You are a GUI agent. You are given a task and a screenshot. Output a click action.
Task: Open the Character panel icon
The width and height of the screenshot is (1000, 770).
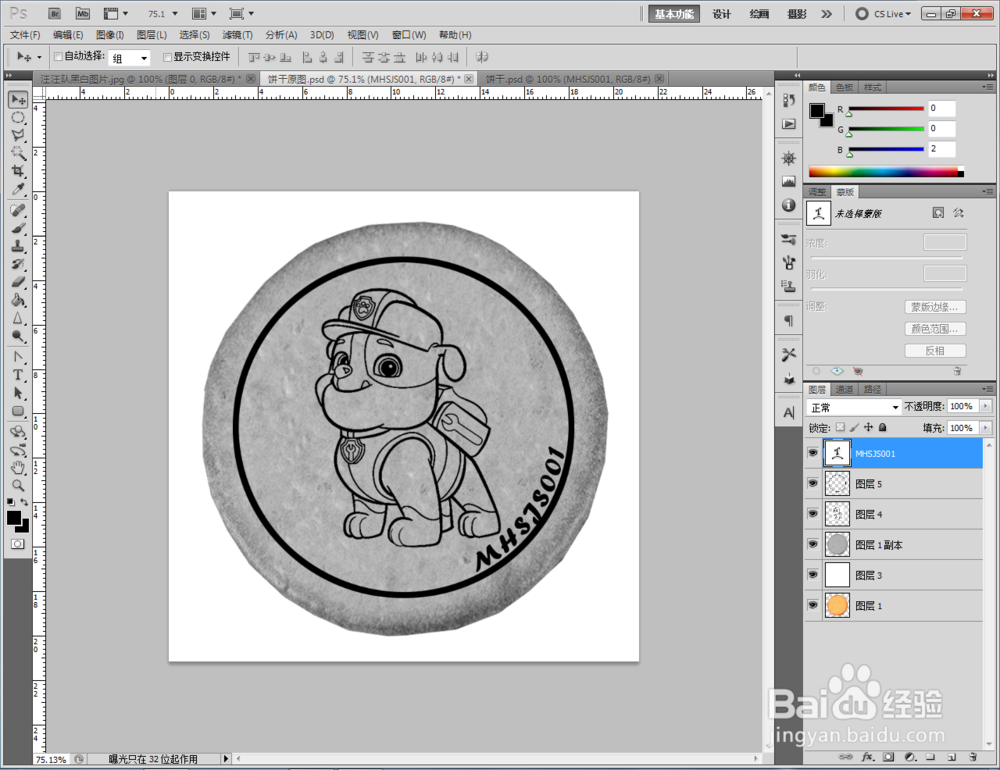(789, 413)
